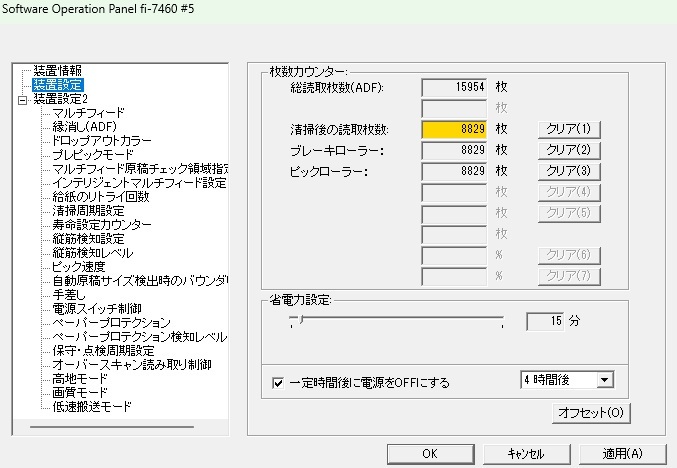Select the 装置設定 tree item
677x468 pixels.
57,85
